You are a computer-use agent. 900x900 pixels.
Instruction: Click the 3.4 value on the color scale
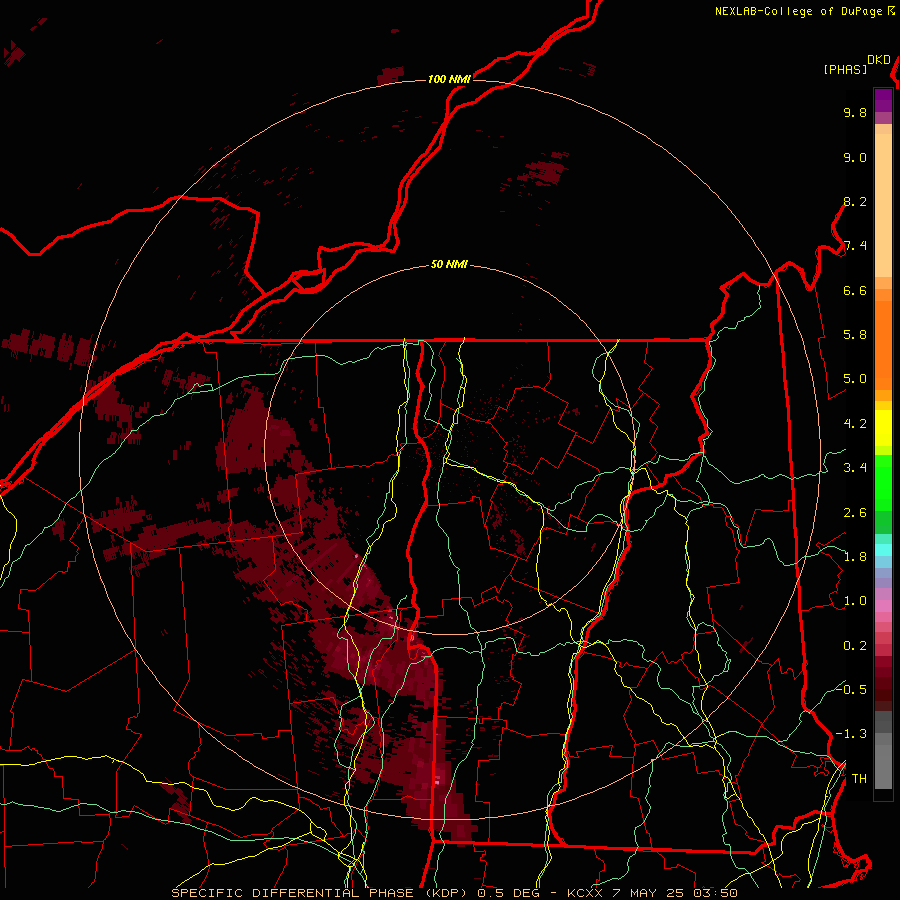click(x=855, y=468)
